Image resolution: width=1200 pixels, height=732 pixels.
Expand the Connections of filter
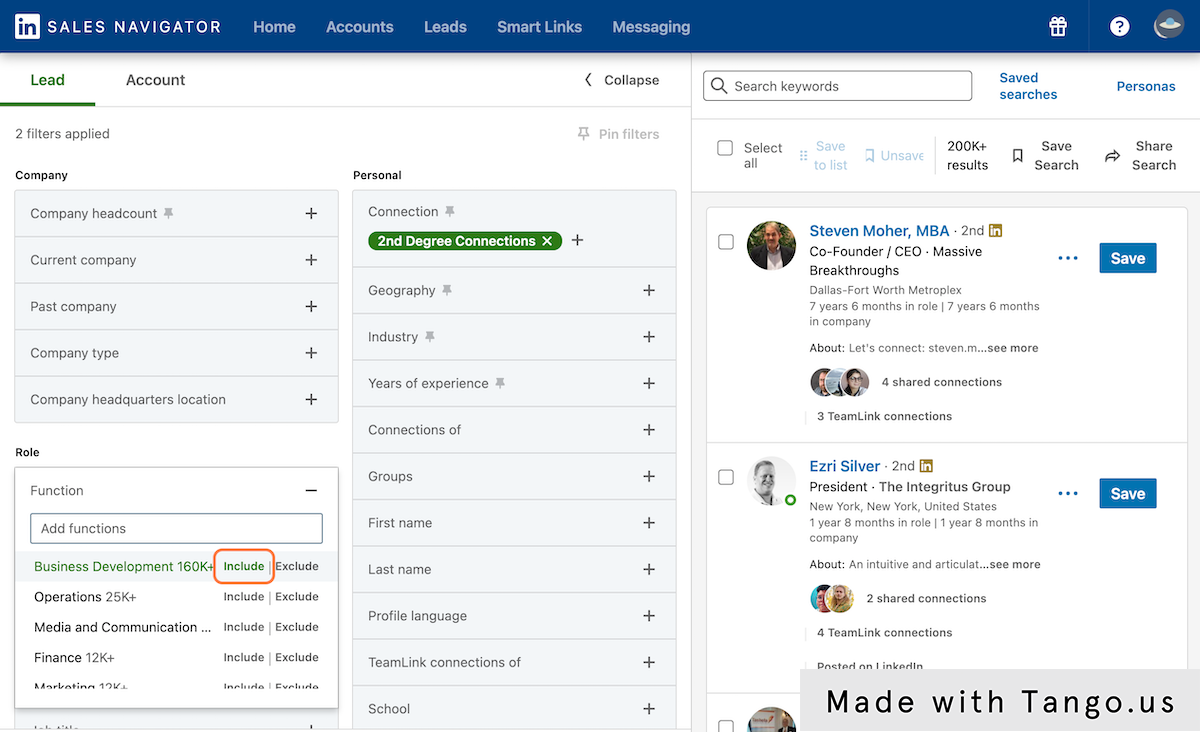pyautogui.click(x=649, y=430)
